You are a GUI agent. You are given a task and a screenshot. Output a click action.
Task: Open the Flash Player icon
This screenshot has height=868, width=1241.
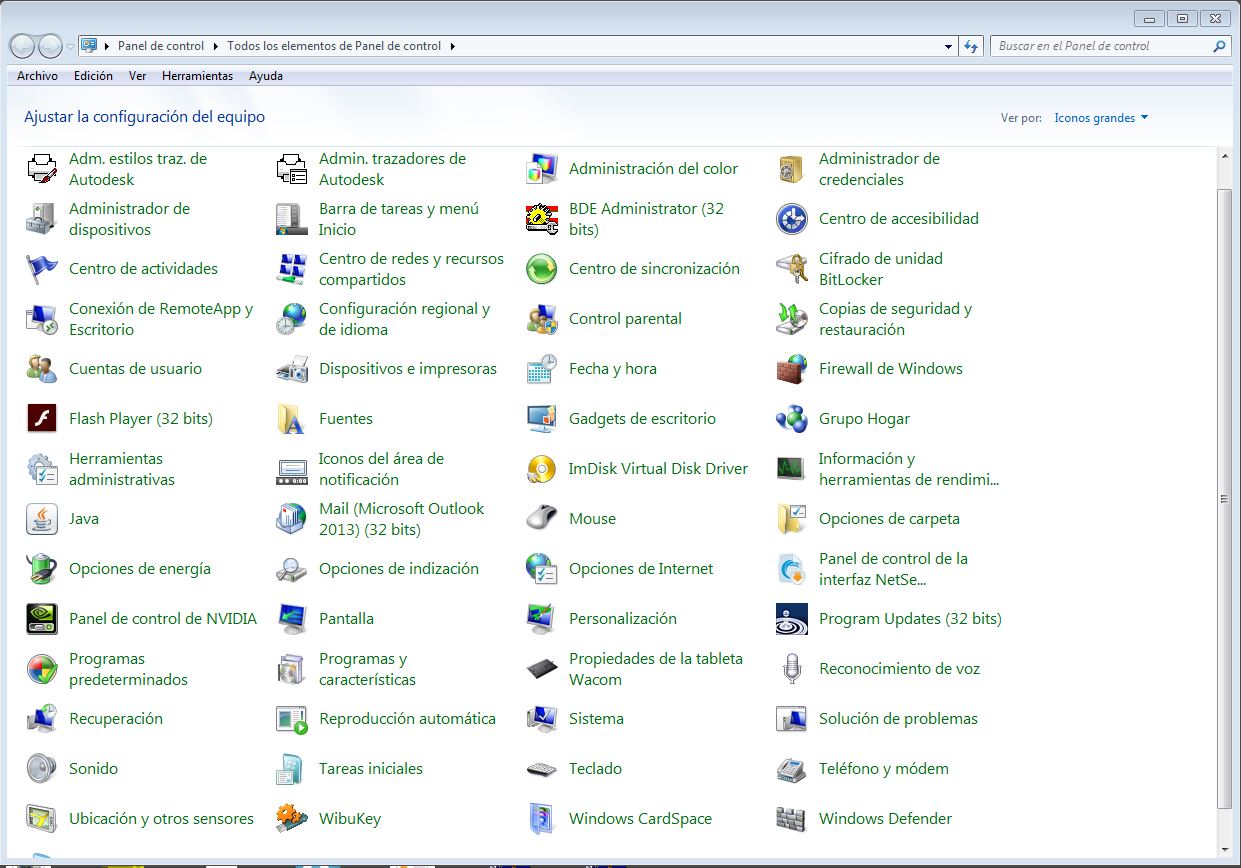point(42,419)
